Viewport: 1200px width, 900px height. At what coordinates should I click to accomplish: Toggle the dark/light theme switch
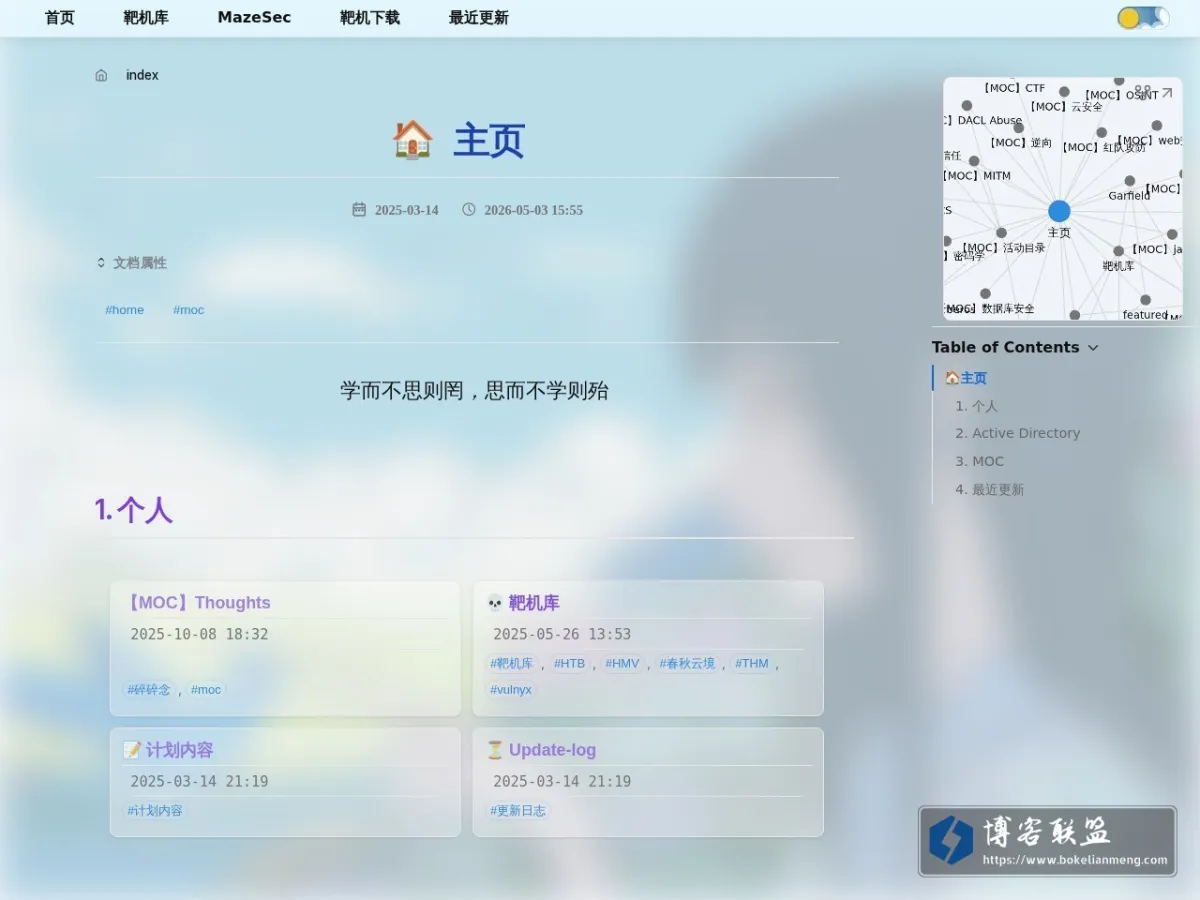point(1143,18)
